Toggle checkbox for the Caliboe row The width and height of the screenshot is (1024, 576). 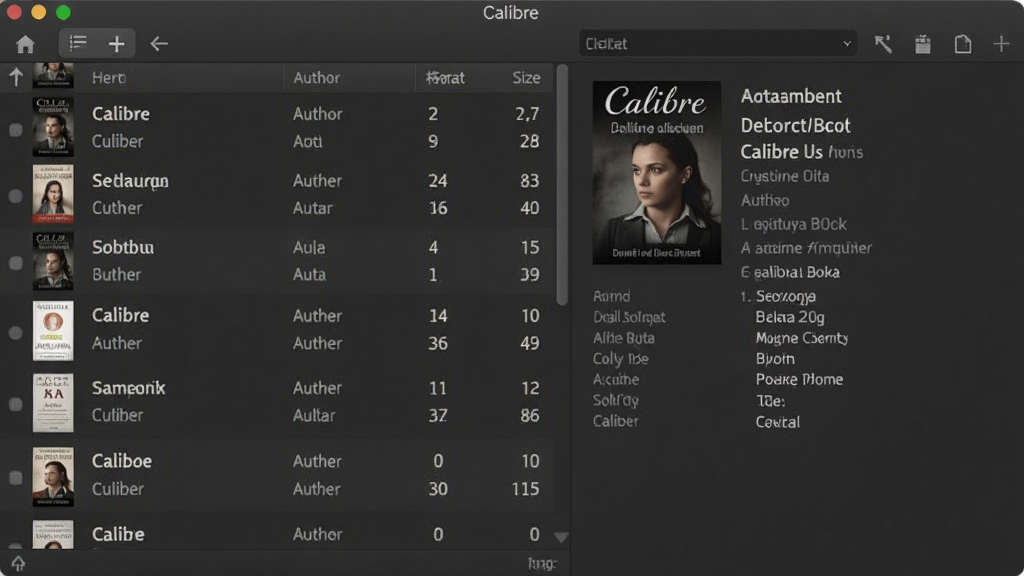tap(16, 477)
